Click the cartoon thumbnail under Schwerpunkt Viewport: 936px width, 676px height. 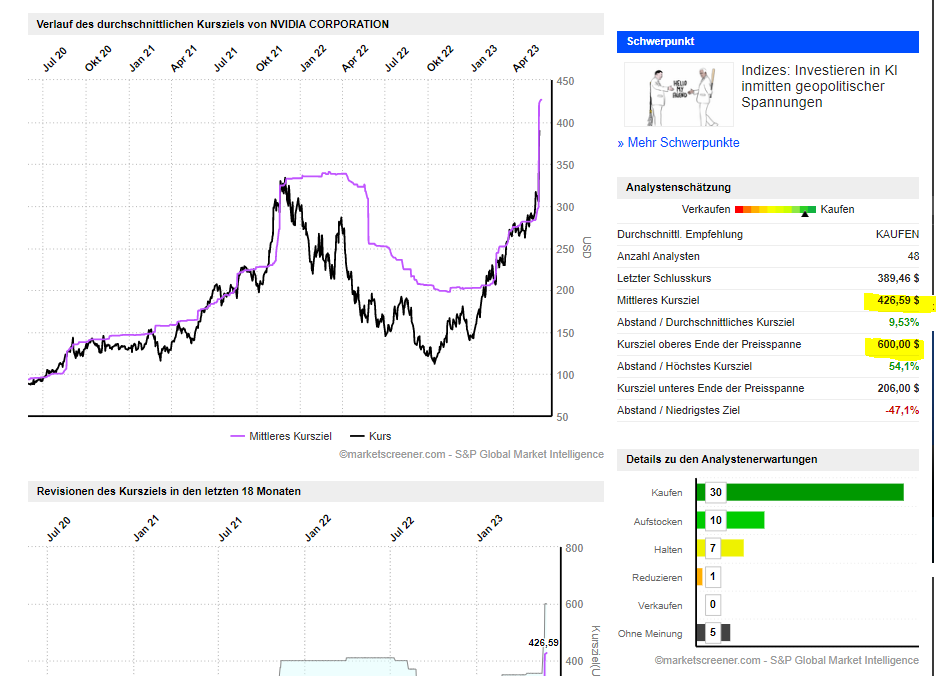coord(679,94)
